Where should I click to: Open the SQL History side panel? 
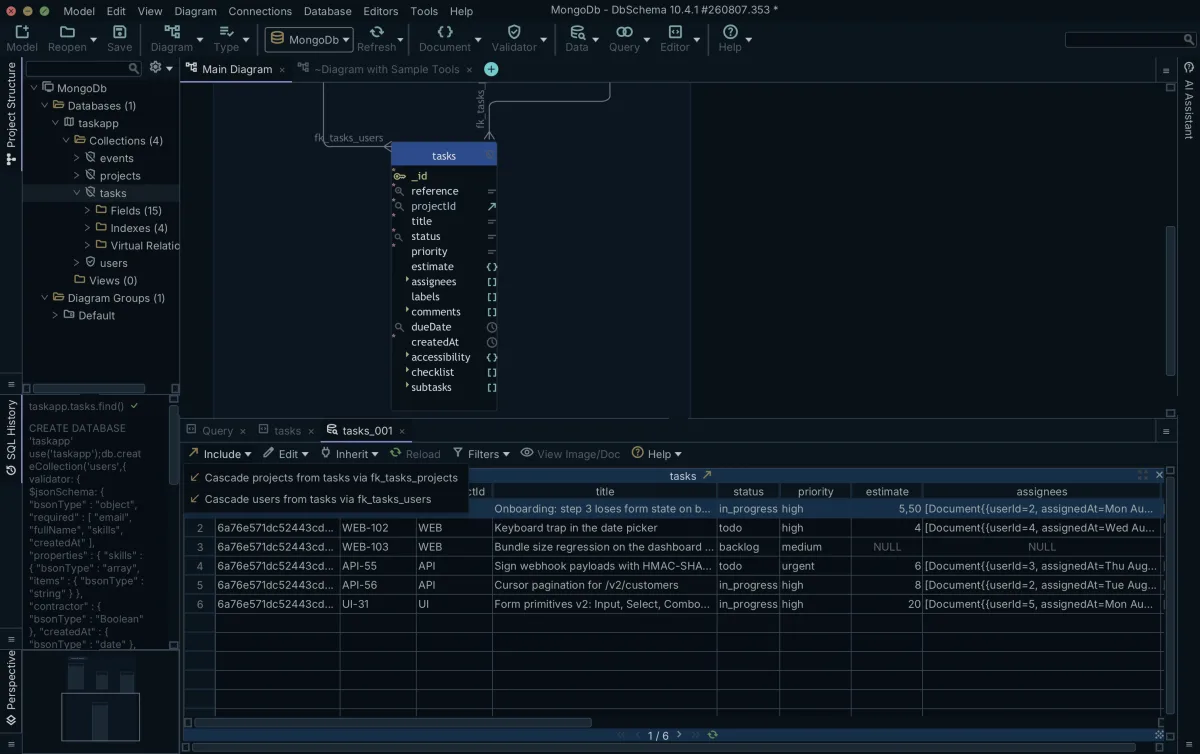(x=11, y=437)
